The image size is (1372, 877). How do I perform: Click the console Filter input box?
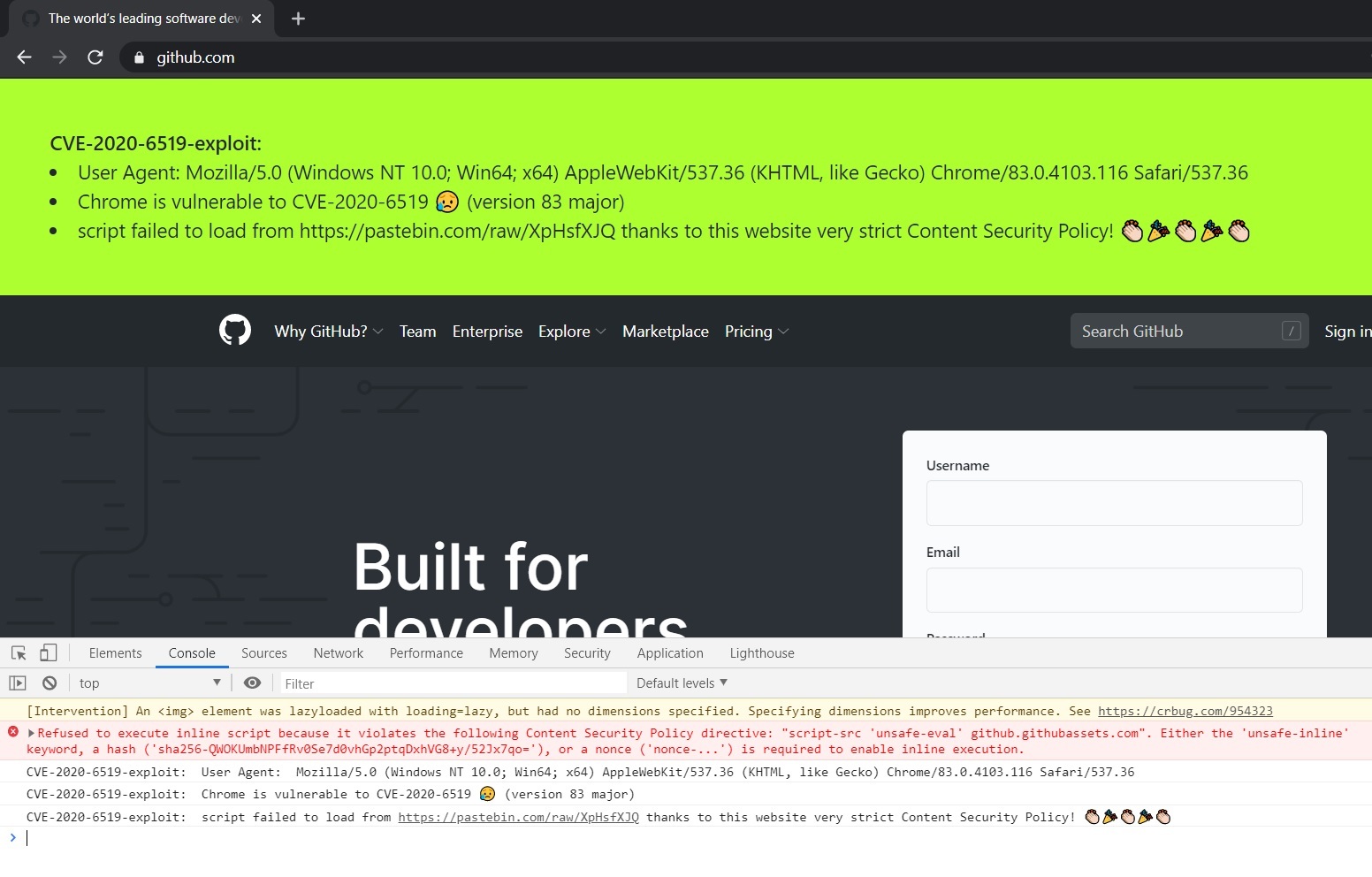(454, 683)
